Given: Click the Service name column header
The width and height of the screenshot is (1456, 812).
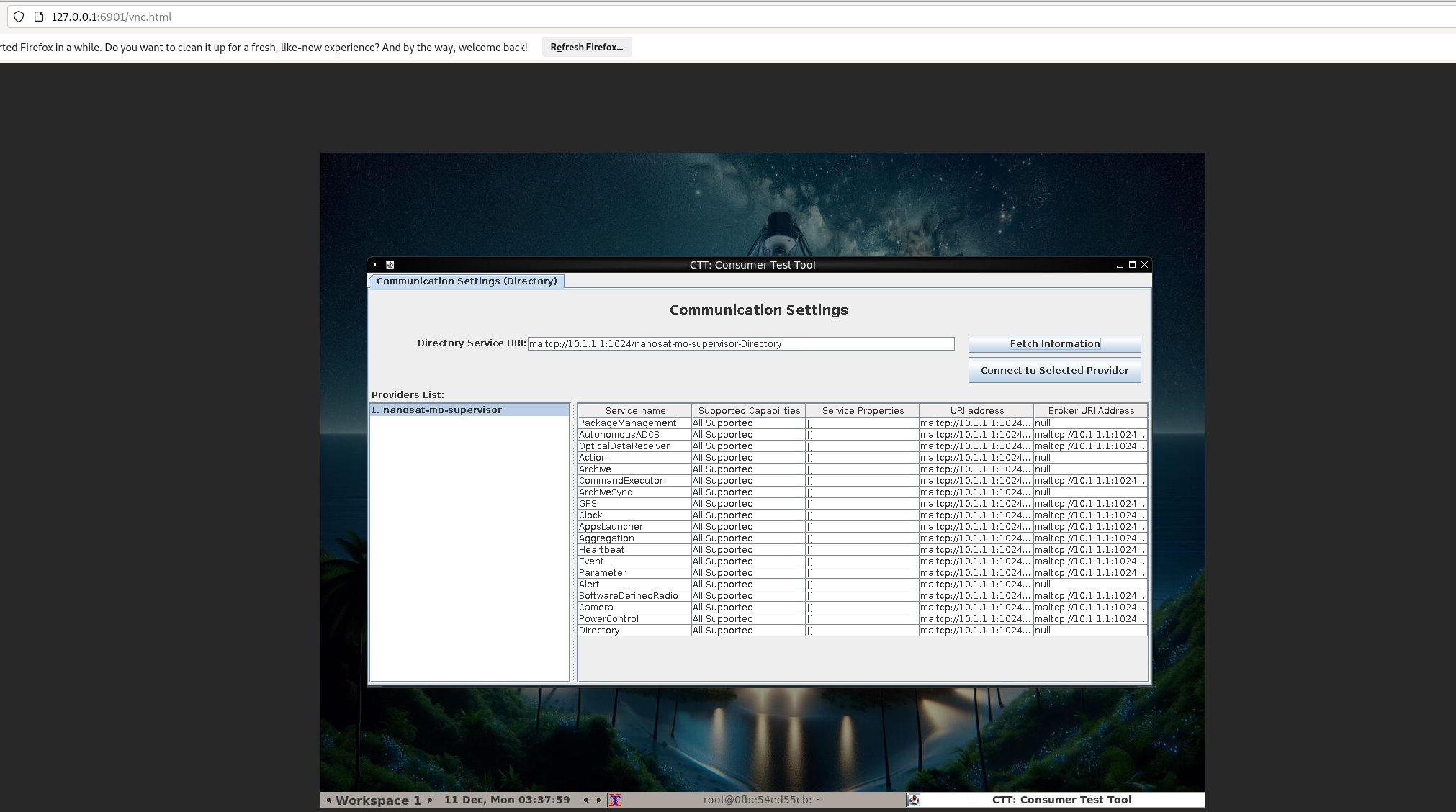Looking at the screenshot, I should tap(634, 411).
